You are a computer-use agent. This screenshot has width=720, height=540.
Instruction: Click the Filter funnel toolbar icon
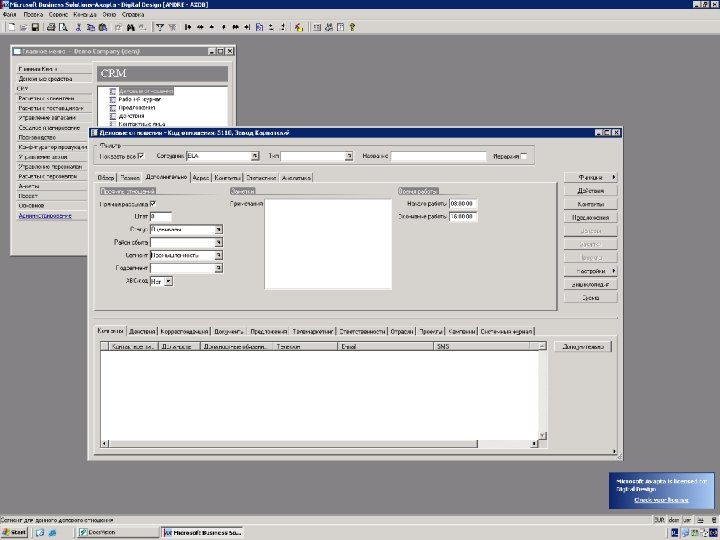point(160,28)
